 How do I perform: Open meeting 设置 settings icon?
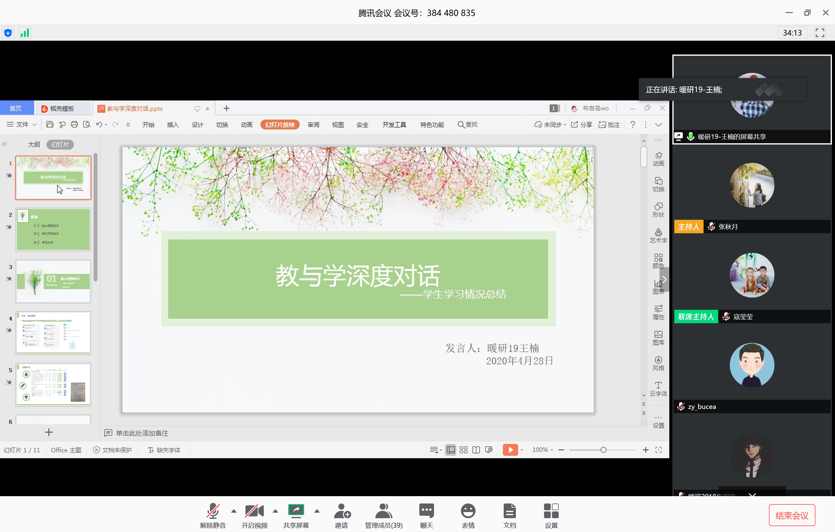coord(551,512)
